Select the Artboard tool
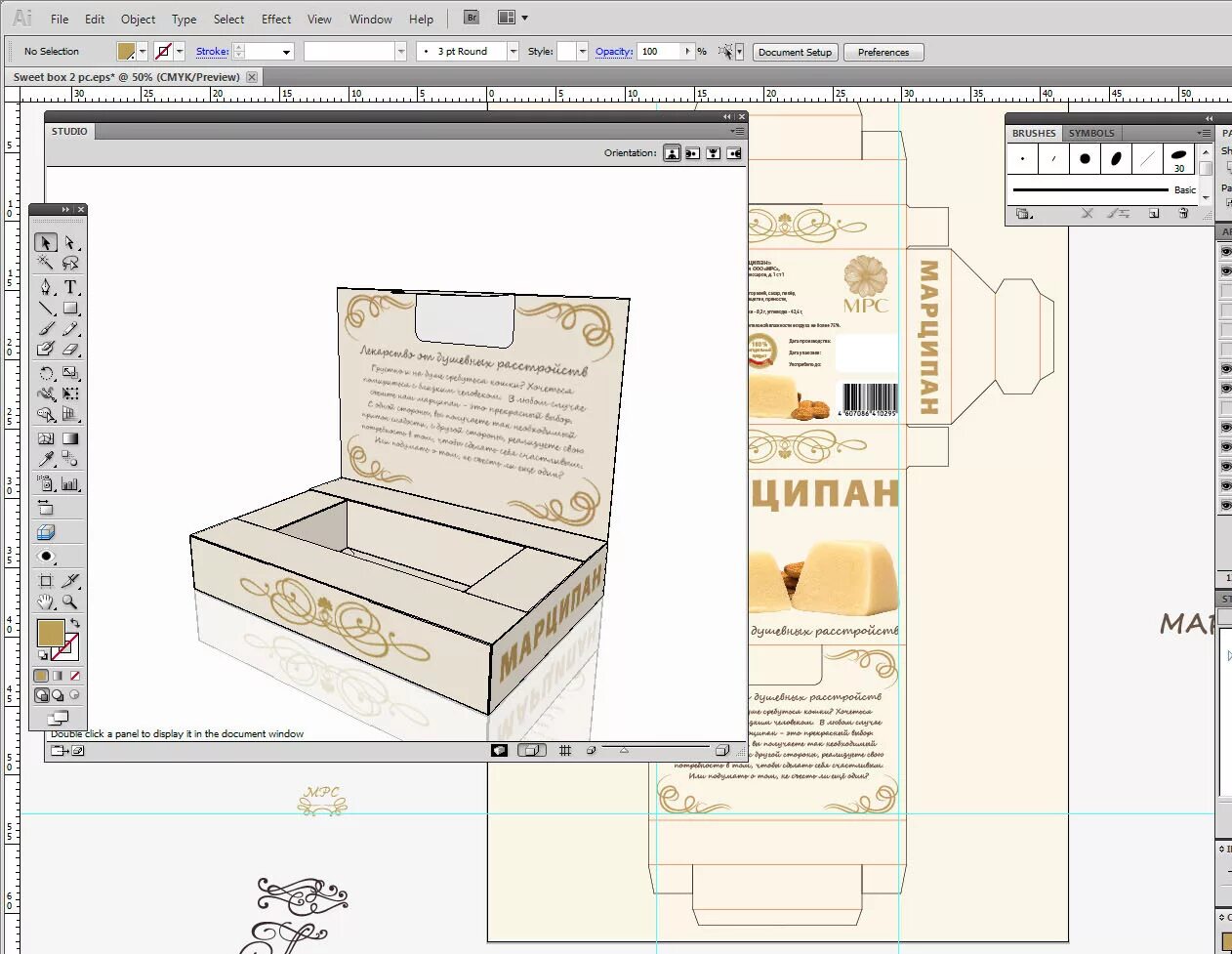Image resolution: width=1232 pixels, height=954 pixels. pos(46,581)
